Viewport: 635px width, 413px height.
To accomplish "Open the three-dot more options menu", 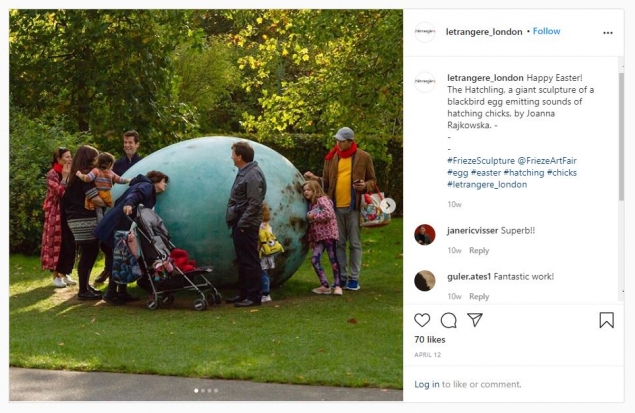I will (x=607, y=33).
